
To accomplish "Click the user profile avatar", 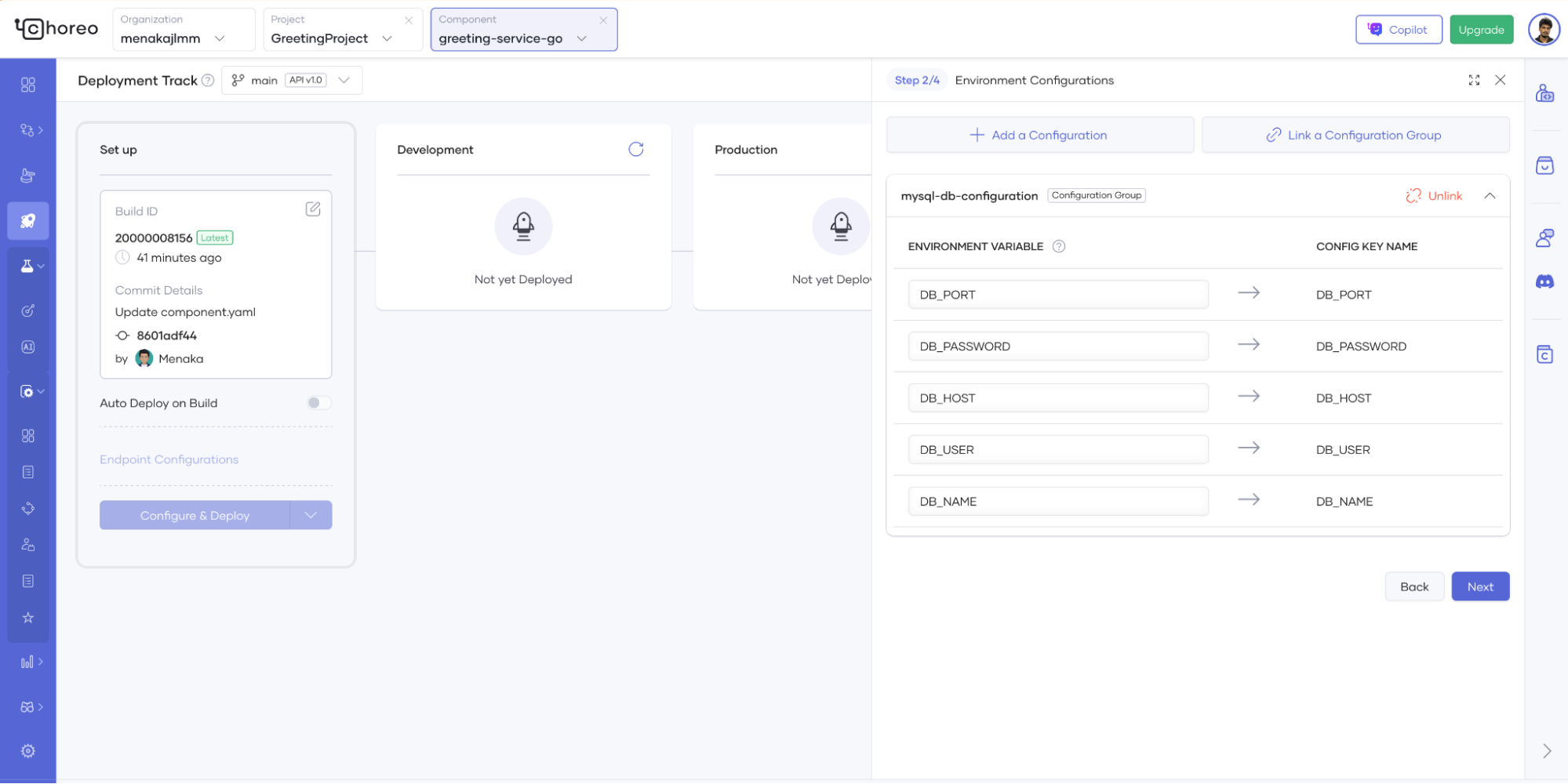I will click(1544, 30).
